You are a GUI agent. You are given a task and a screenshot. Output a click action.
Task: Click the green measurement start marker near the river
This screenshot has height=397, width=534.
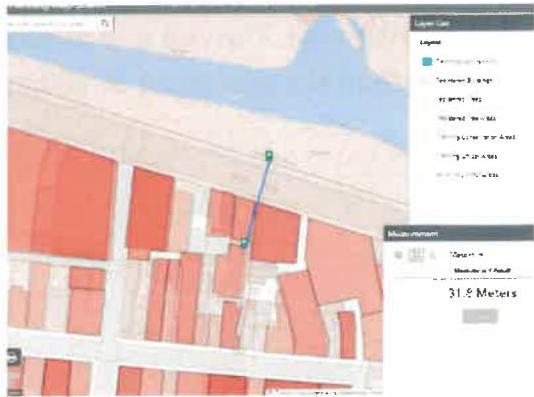click(269, 155)
